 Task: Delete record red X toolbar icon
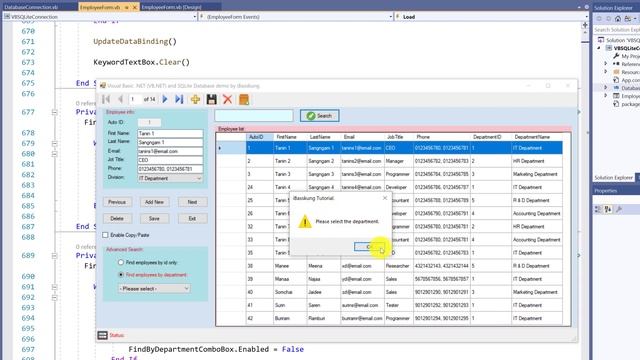tap(227, 99)
